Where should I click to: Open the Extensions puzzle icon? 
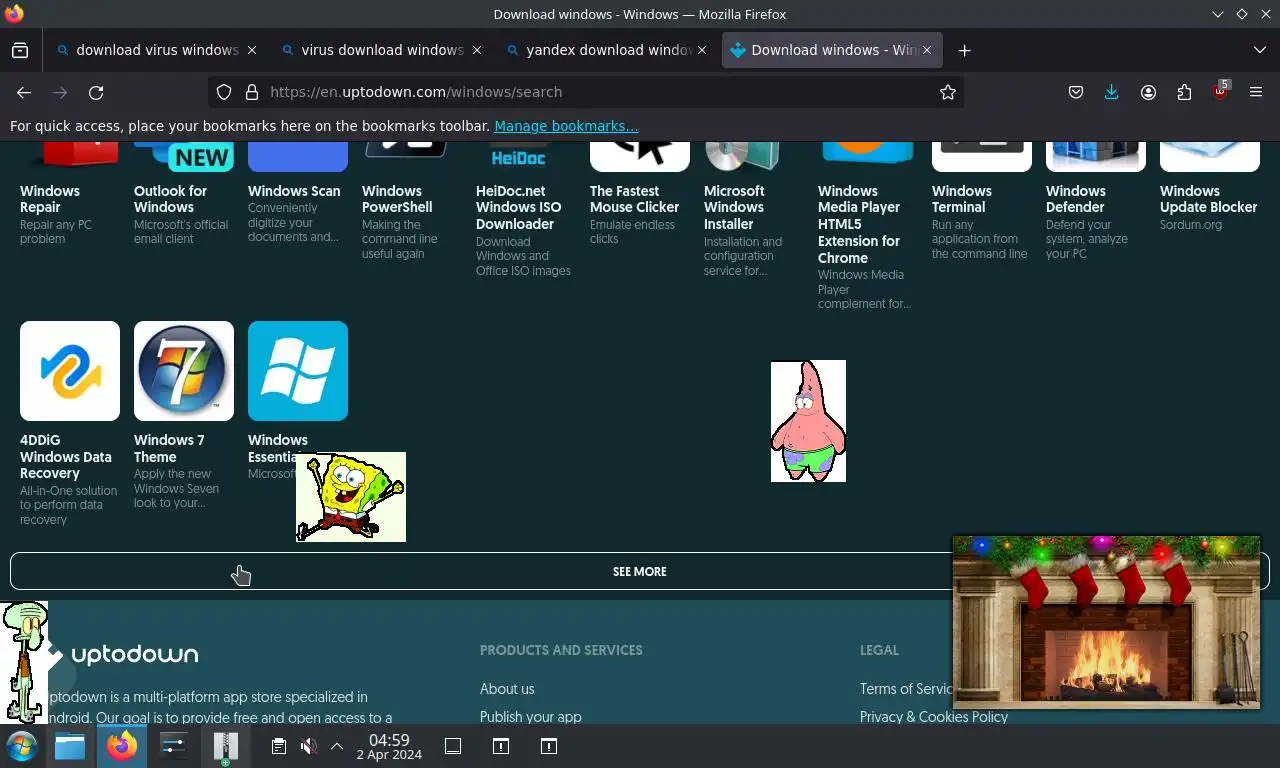point(1184,92)
